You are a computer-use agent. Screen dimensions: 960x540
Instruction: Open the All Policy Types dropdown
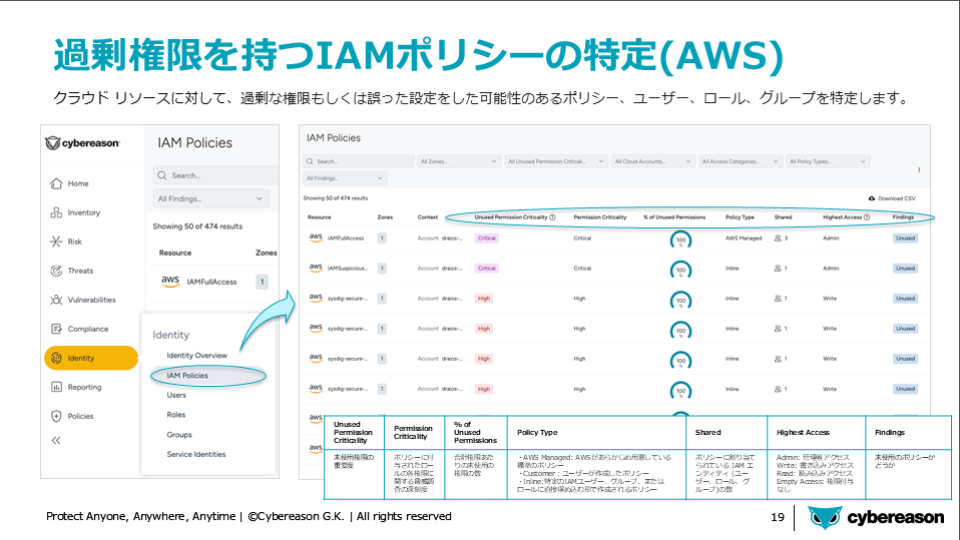(x=827, y=162)
